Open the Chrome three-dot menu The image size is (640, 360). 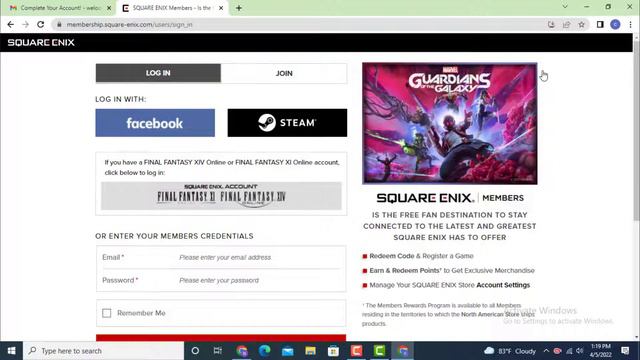[631, 24]
